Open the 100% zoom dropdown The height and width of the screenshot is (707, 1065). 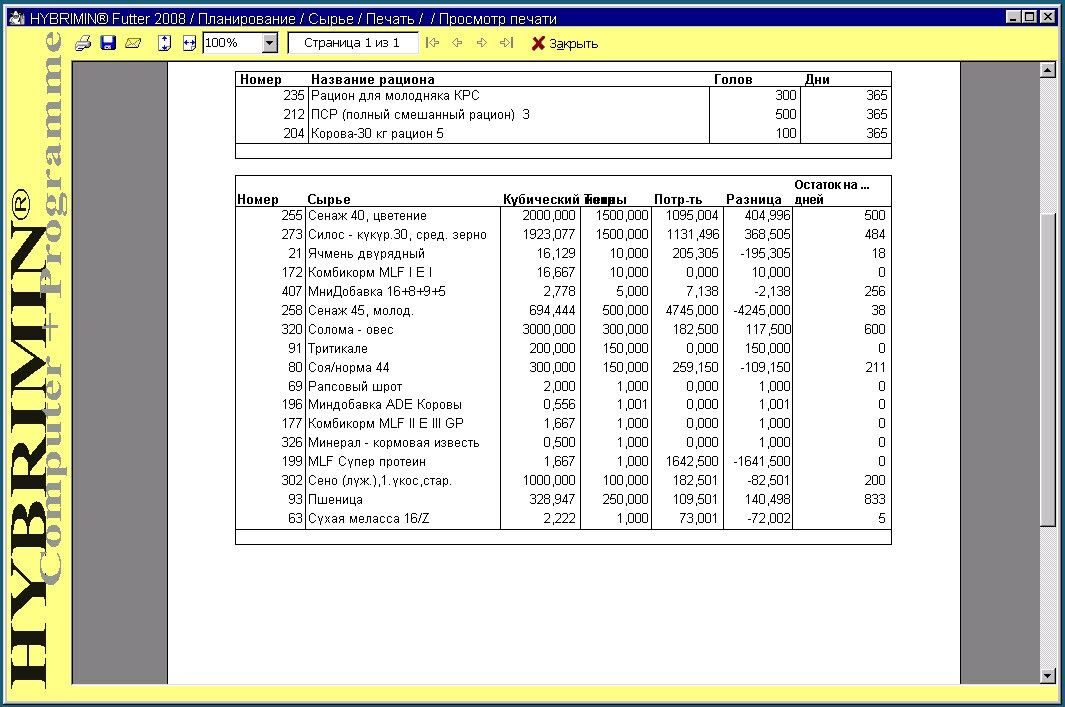269,43
